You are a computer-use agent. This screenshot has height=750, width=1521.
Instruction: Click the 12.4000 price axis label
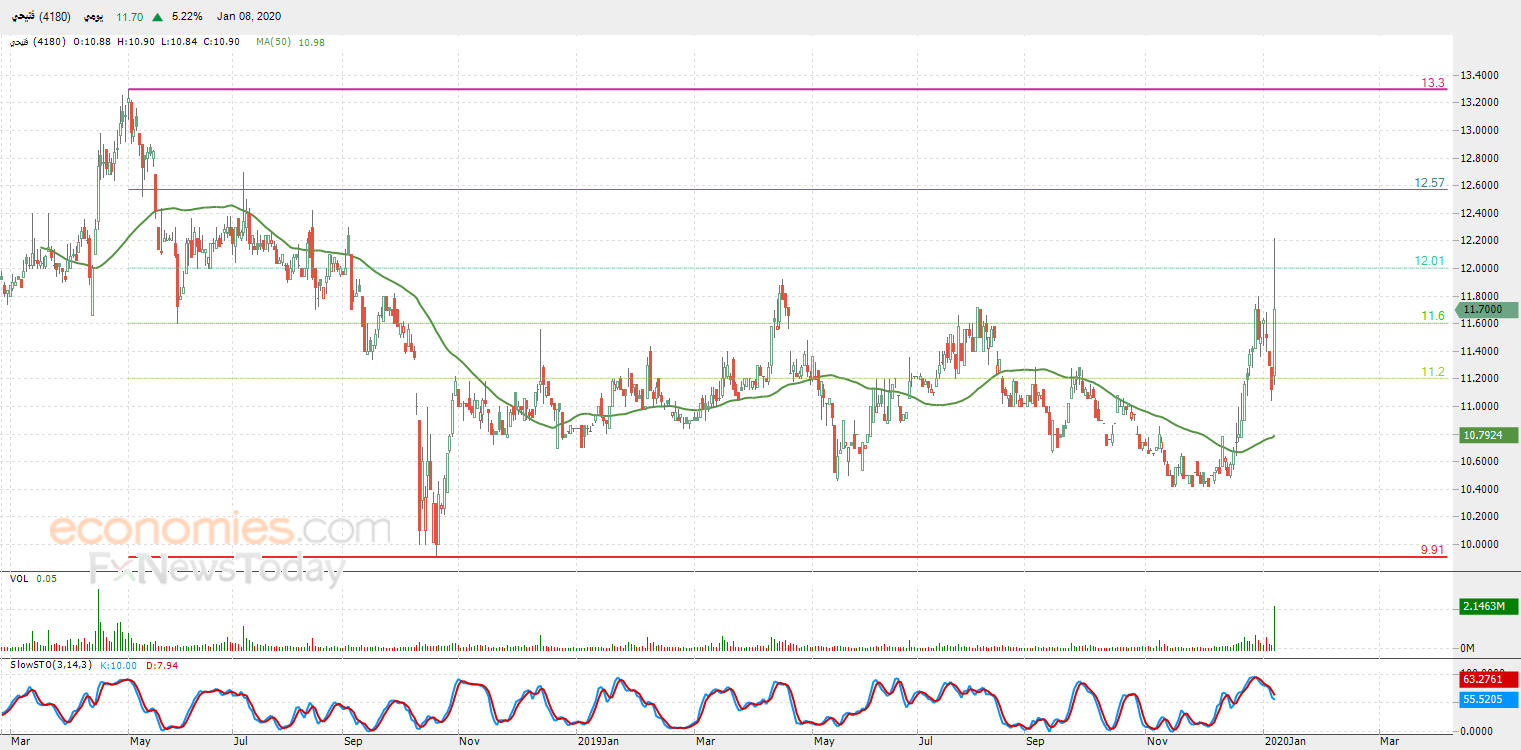pos(1479,213)
